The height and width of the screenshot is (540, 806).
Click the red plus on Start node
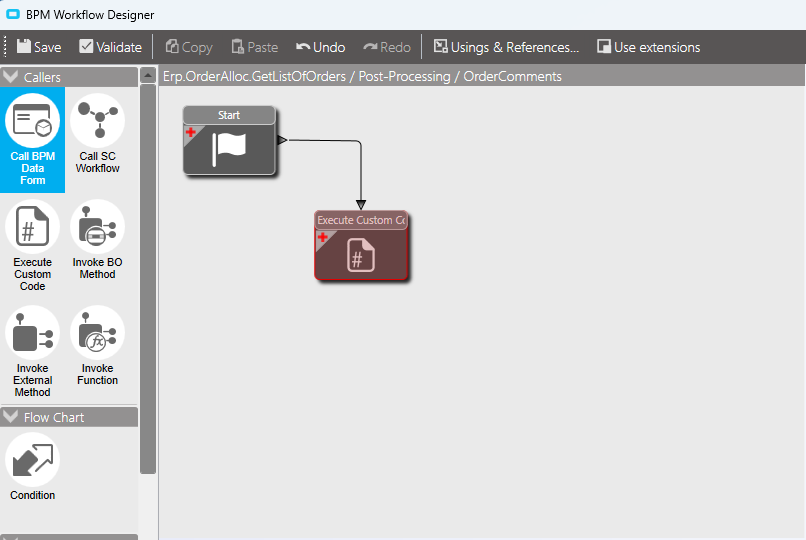(x=191, y=132)
